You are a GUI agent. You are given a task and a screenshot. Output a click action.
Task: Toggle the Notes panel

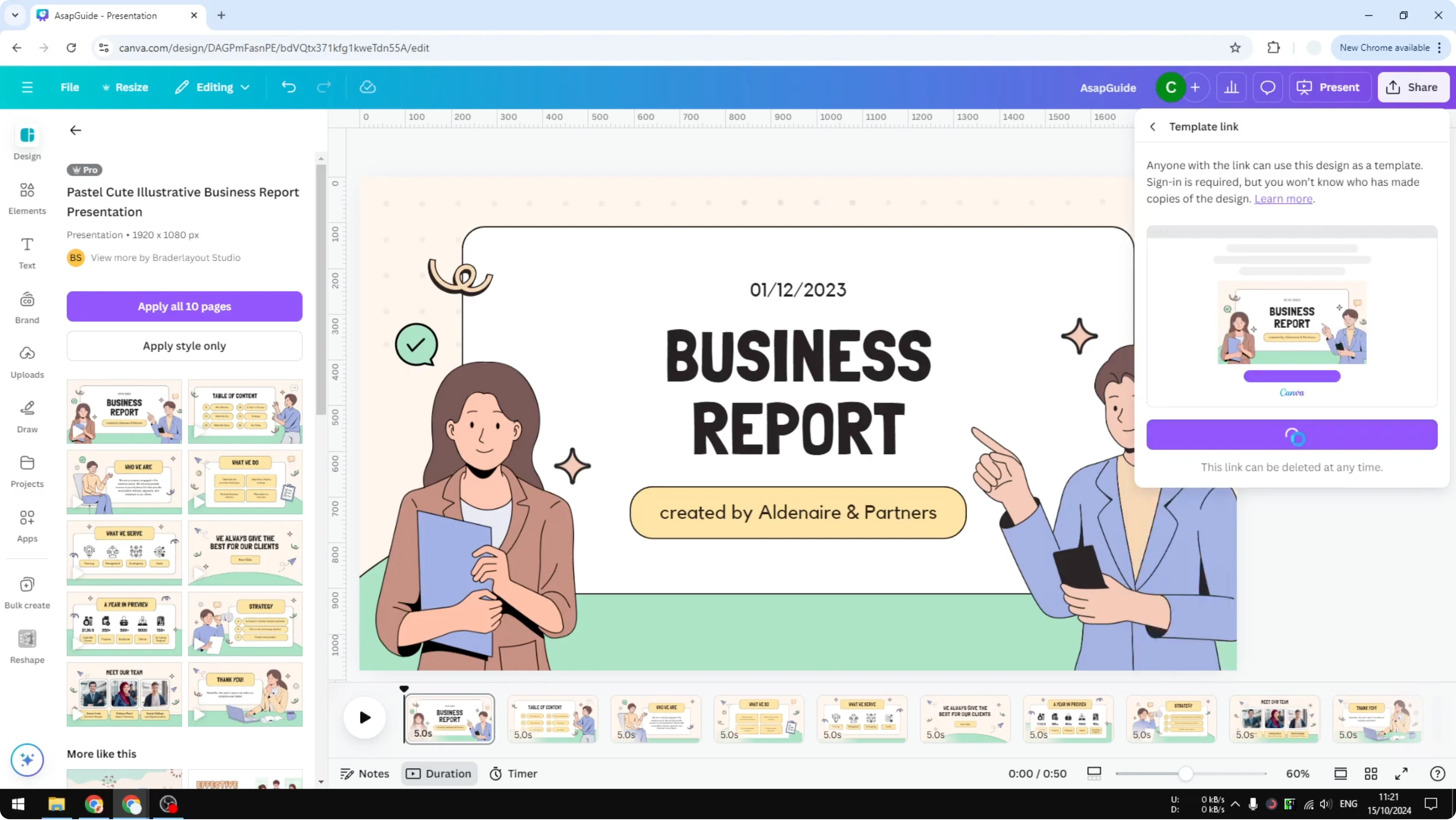click(x=364, y=773)
